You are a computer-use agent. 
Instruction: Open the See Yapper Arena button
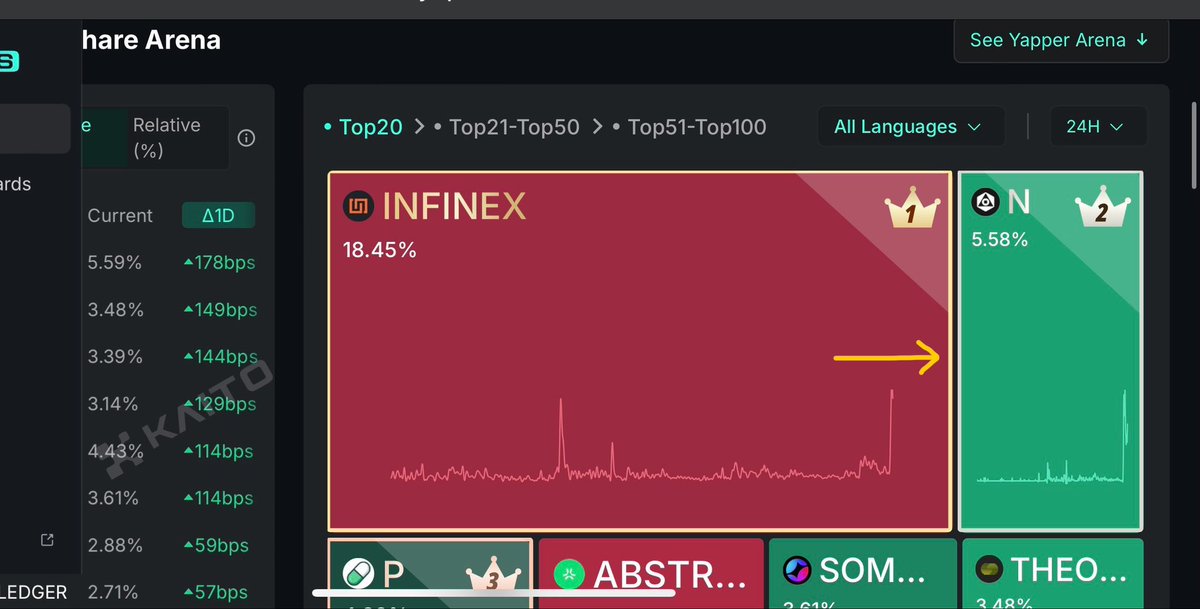click(1061, 41)
